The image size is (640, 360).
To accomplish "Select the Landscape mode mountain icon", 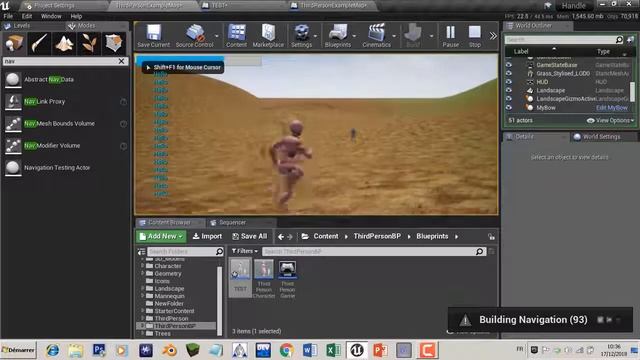I will point(64,43).
